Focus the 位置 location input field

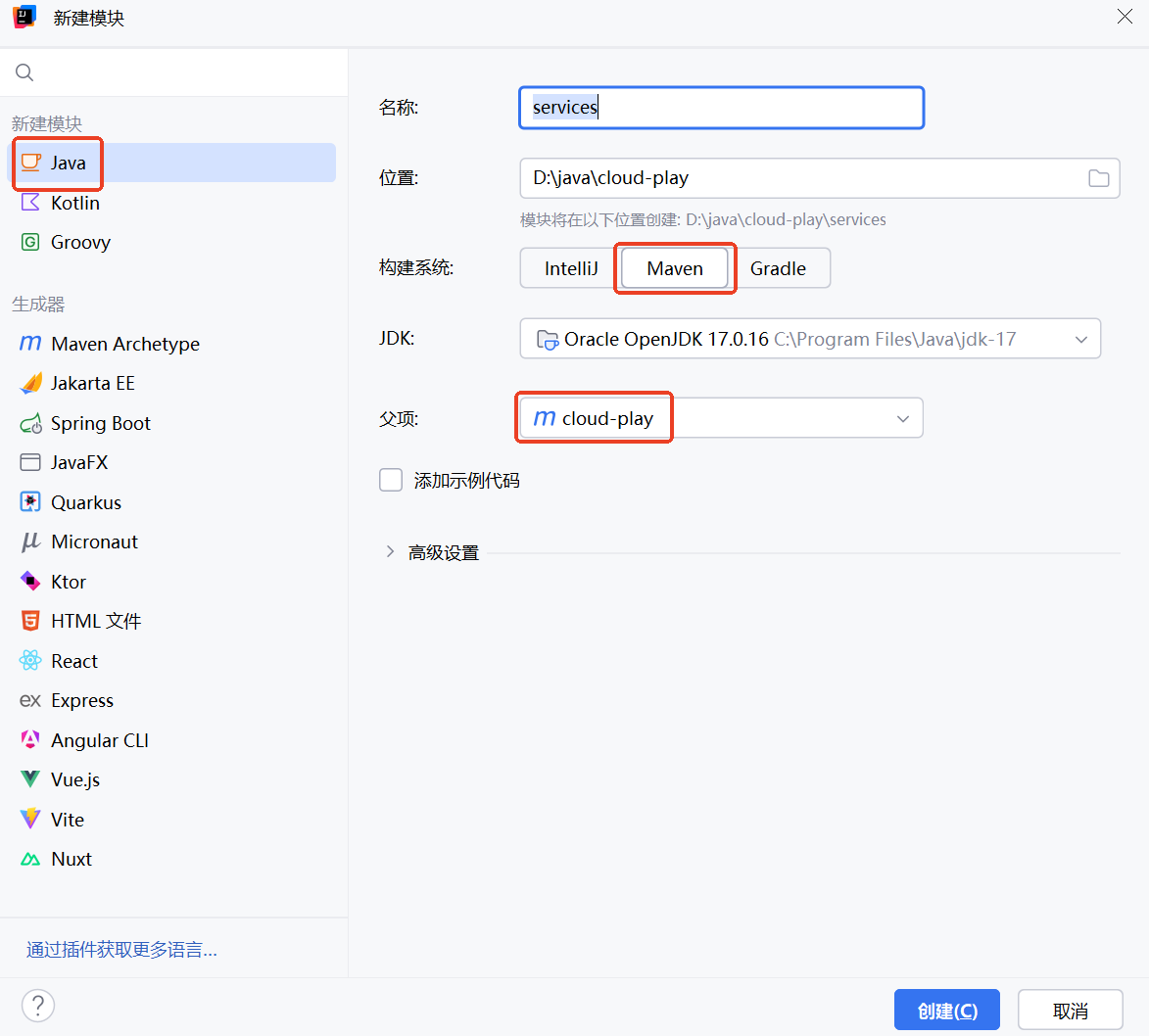click(819, 178)
